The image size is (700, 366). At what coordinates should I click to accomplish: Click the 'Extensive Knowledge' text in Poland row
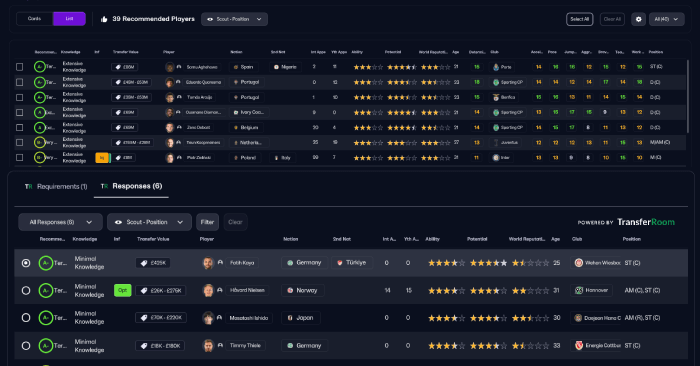(74, 158)
